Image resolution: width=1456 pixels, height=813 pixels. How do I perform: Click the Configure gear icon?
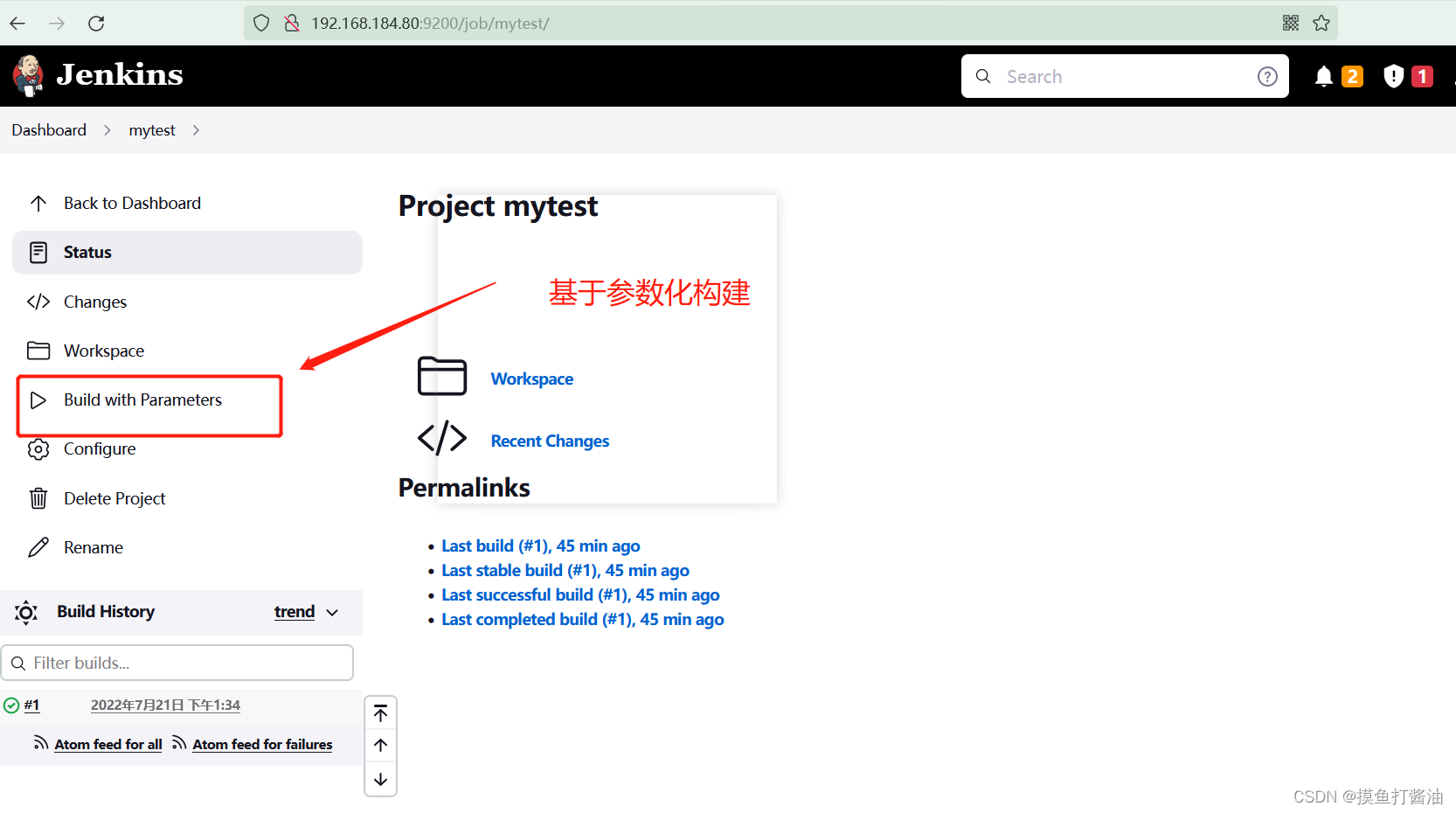tap(38, 449)
